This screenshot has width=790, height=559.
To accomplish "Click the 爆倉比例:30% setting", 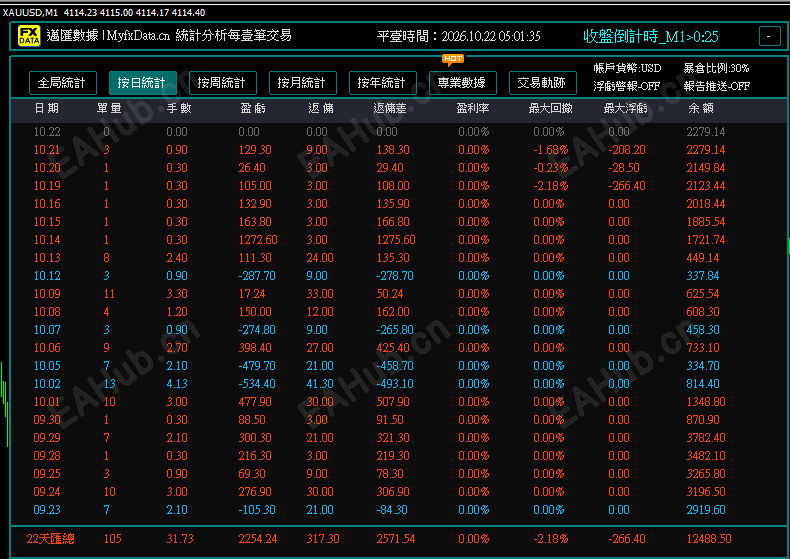I will click(716, 68).
